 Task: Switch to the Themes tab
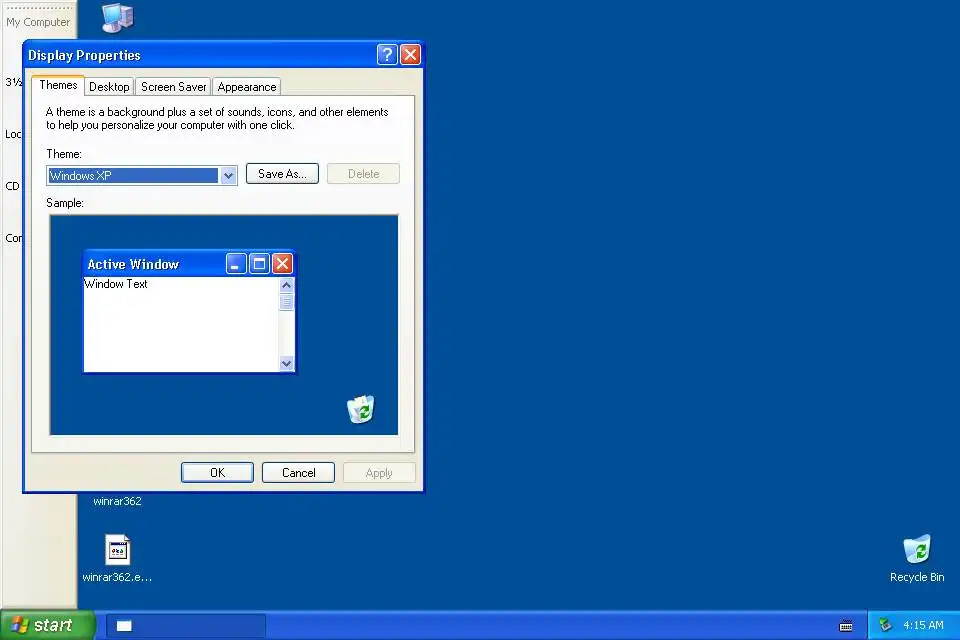(58, 85)
